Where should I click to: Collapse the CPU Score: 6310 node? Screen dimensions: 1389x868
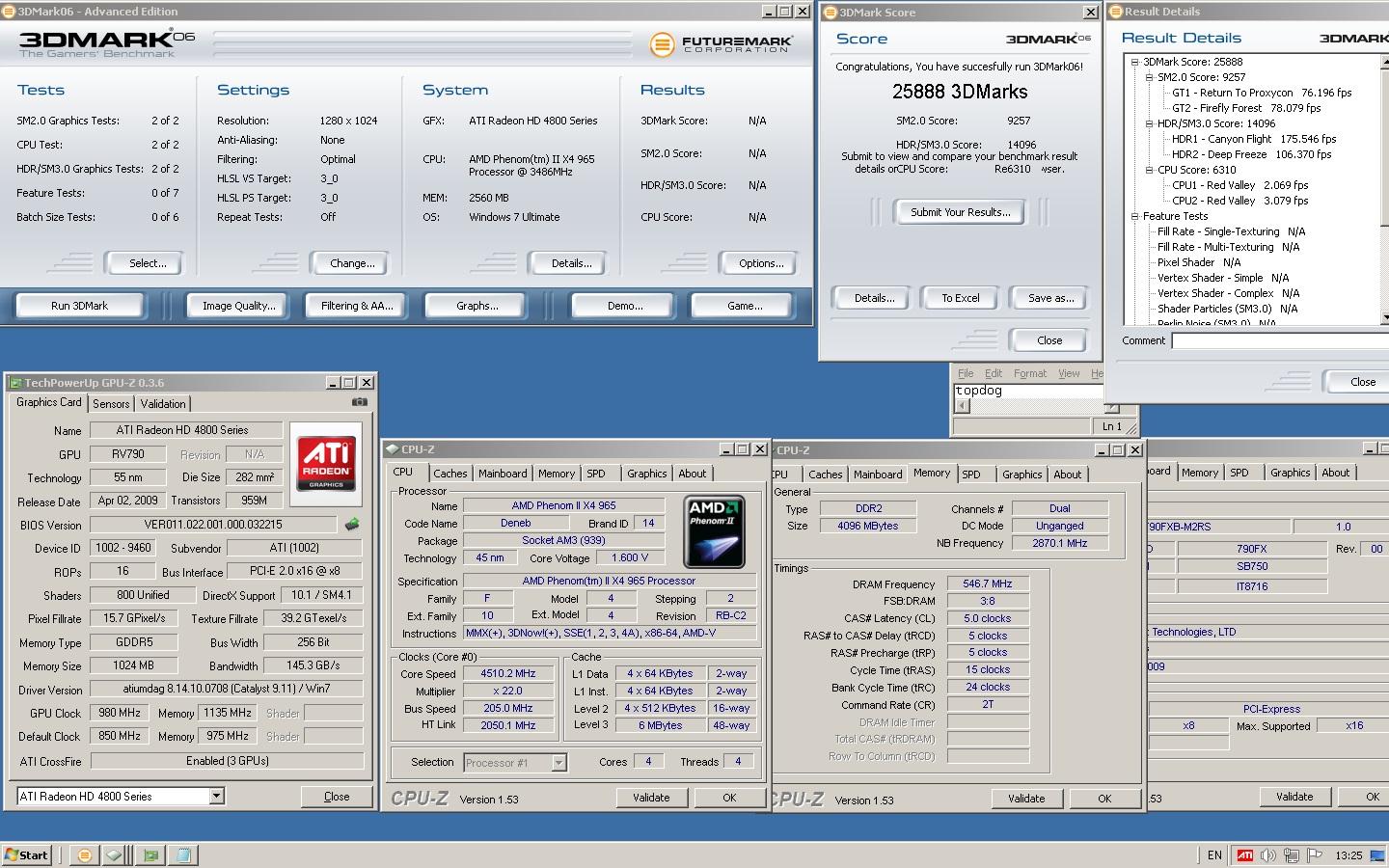pos(1150,170)
